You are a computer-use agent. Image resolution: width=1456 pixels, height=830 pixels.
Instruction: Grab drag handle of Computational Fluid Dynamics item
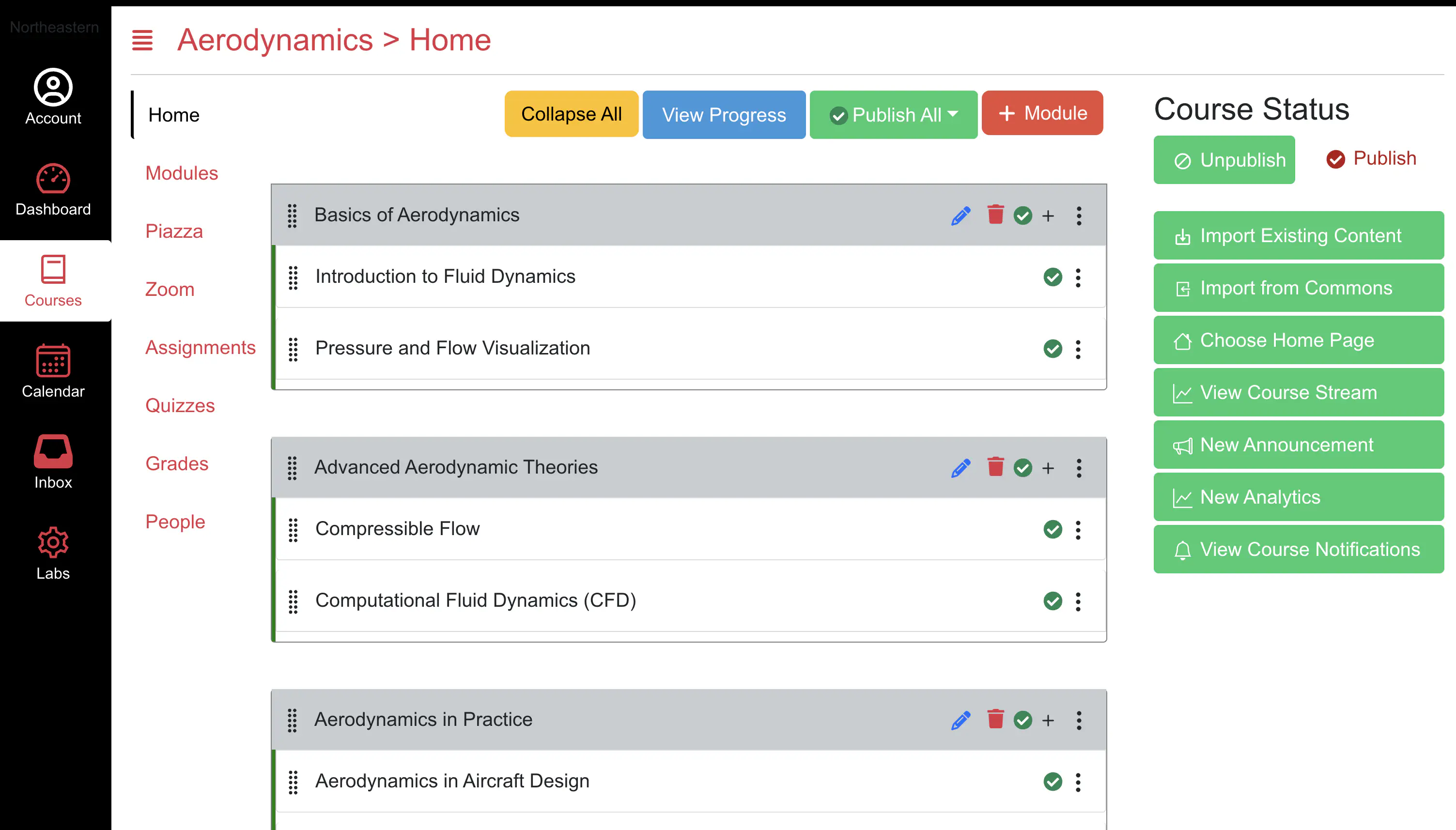pyautogui.click(x=293, y=601)
